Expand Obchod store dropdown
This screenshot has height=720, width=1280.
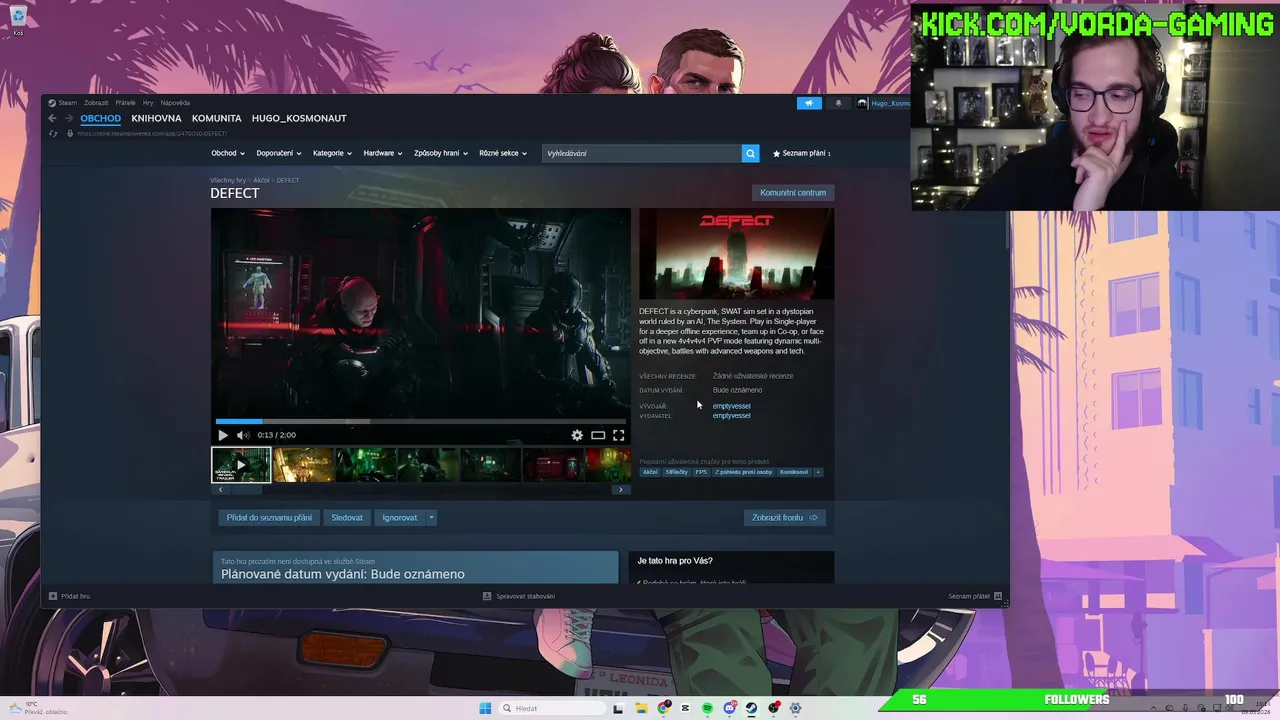coord(227,153)
